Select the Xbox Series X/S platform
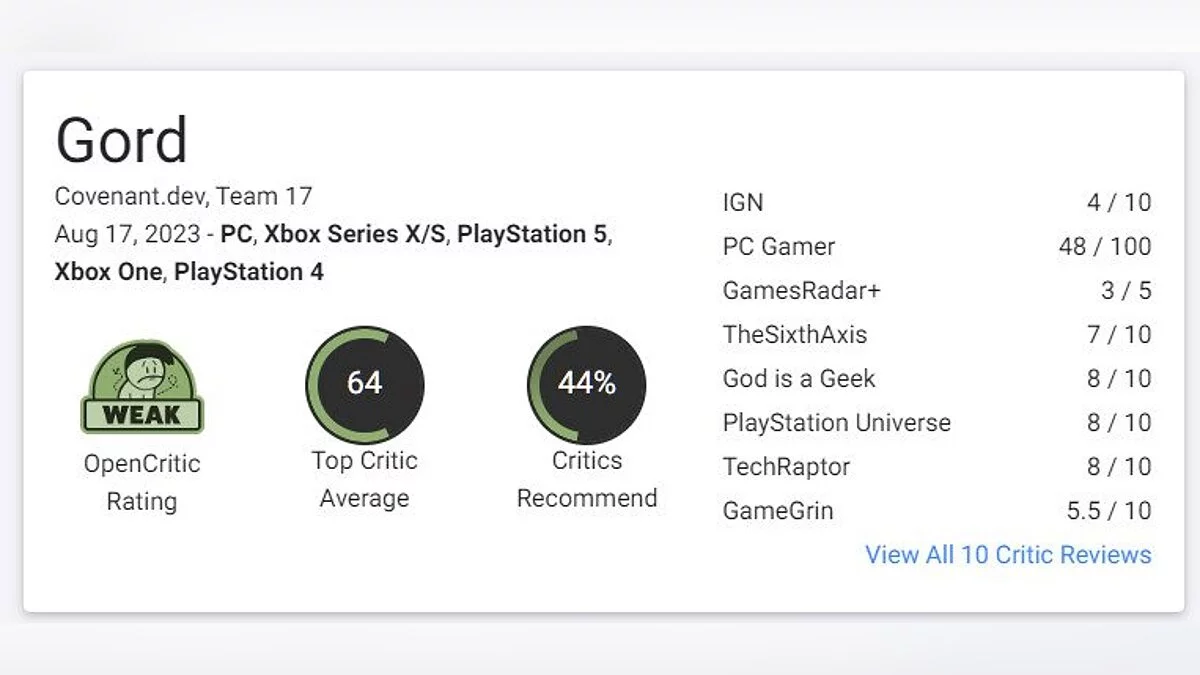1200x675 pixels. [x=354, y=235]
